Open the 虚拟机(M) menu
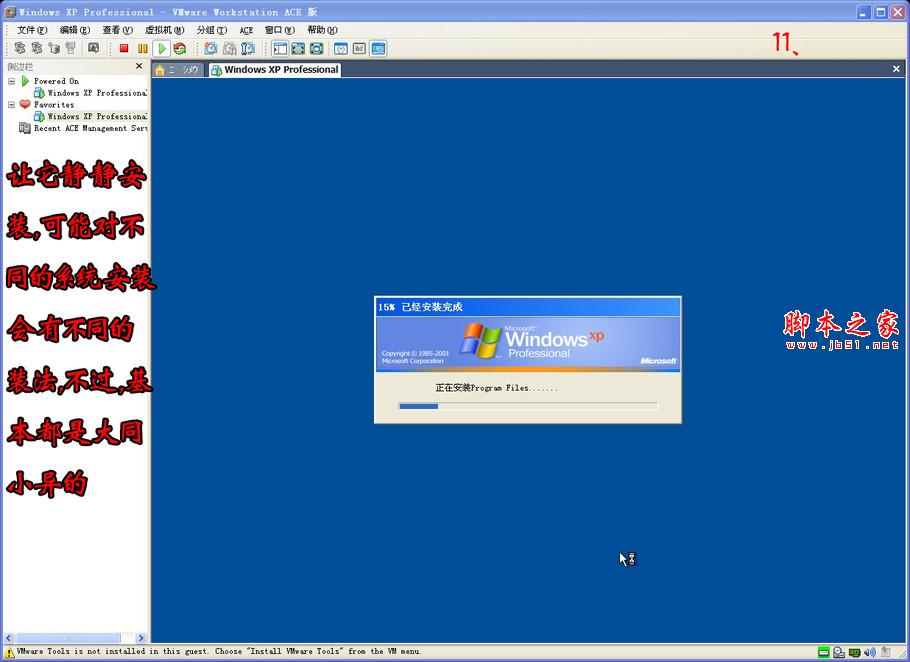 click(165, 30)
